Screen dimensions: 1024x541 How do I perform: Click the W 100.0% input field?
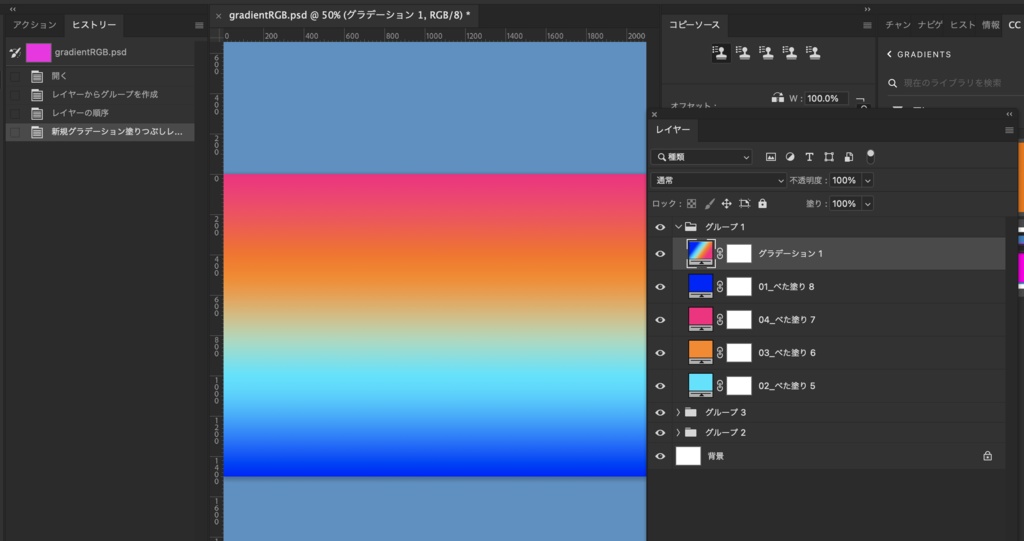(x=826, y=98)
